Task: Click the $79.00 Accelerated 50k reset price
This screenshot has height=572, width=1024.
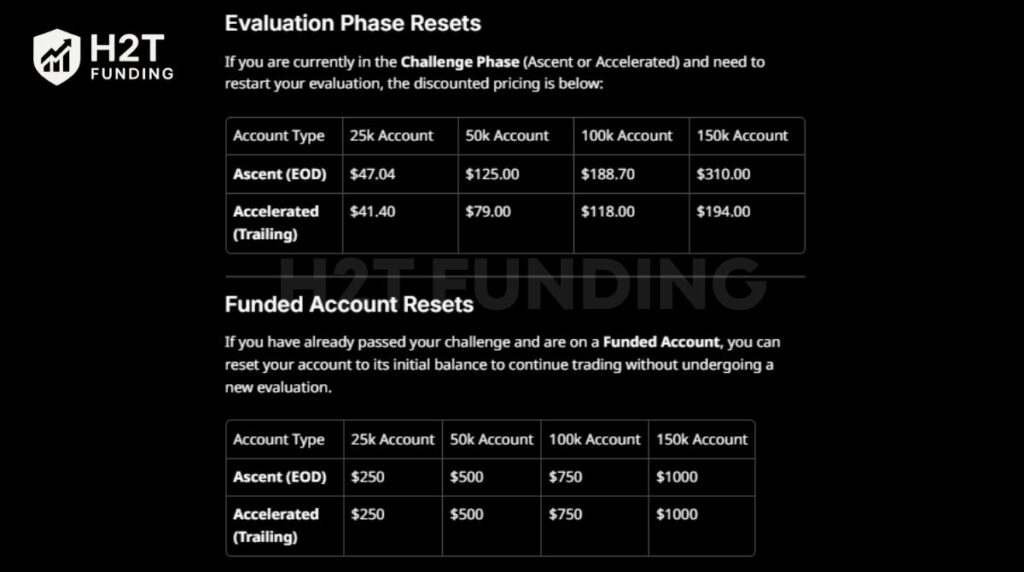Action: click(488, 212)
